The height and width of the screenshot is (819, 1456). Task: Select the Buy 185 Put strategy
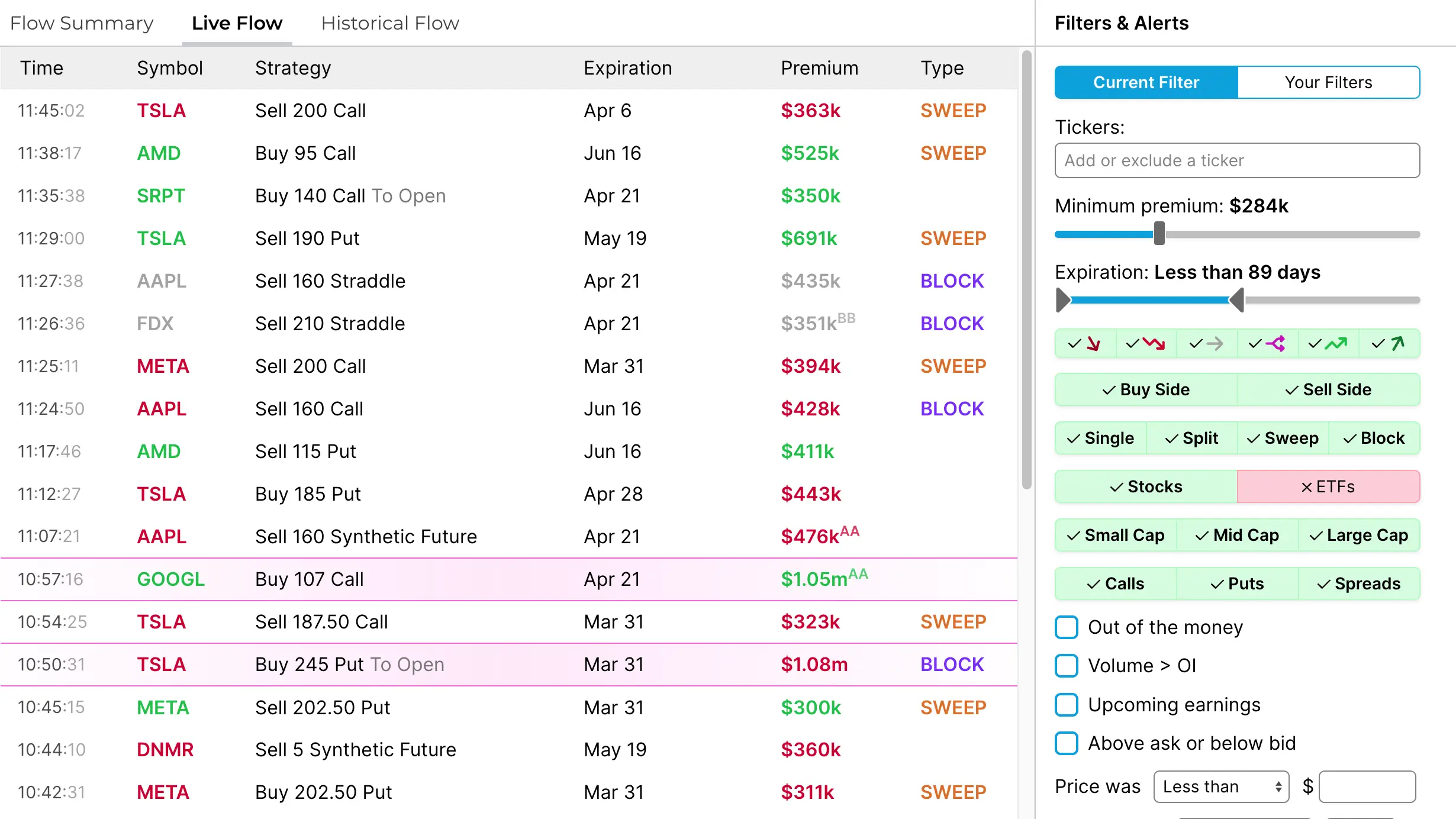[308, 494]
